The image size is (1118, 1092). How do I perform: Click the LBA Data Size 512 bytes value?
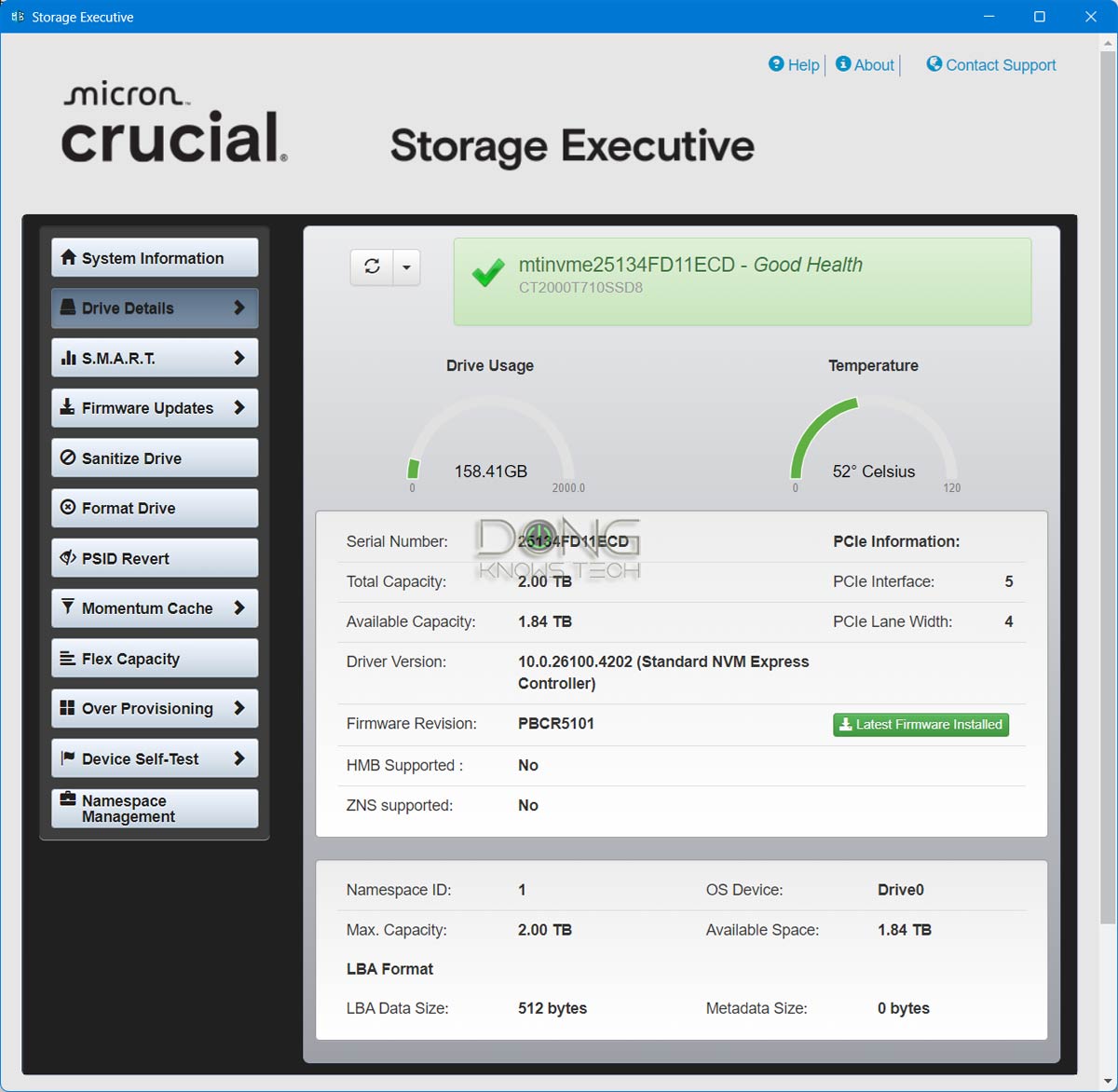point(552,1008)
